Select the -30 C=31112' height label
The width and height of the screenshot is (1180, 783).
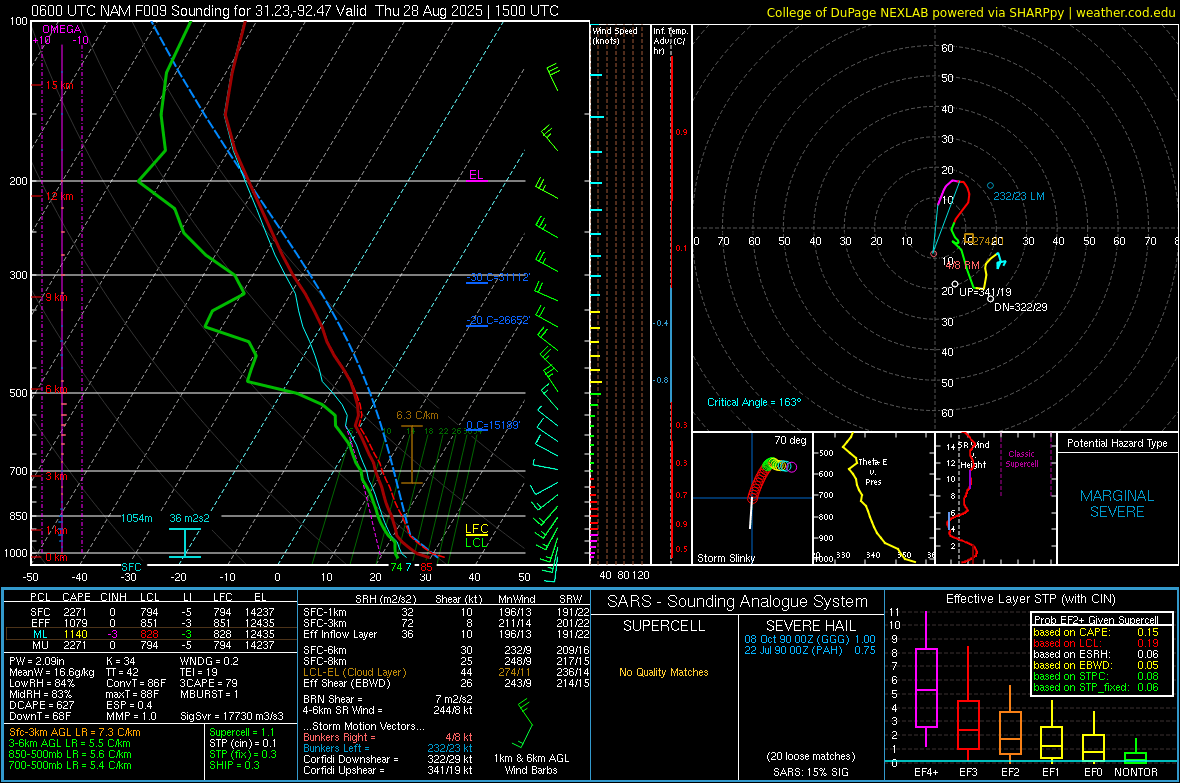497,277
